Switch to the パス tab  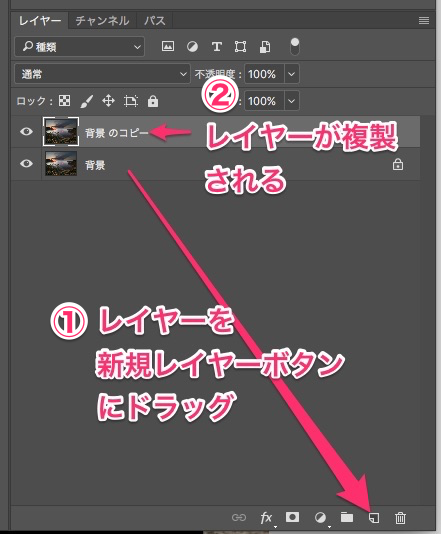coord(155,21)
